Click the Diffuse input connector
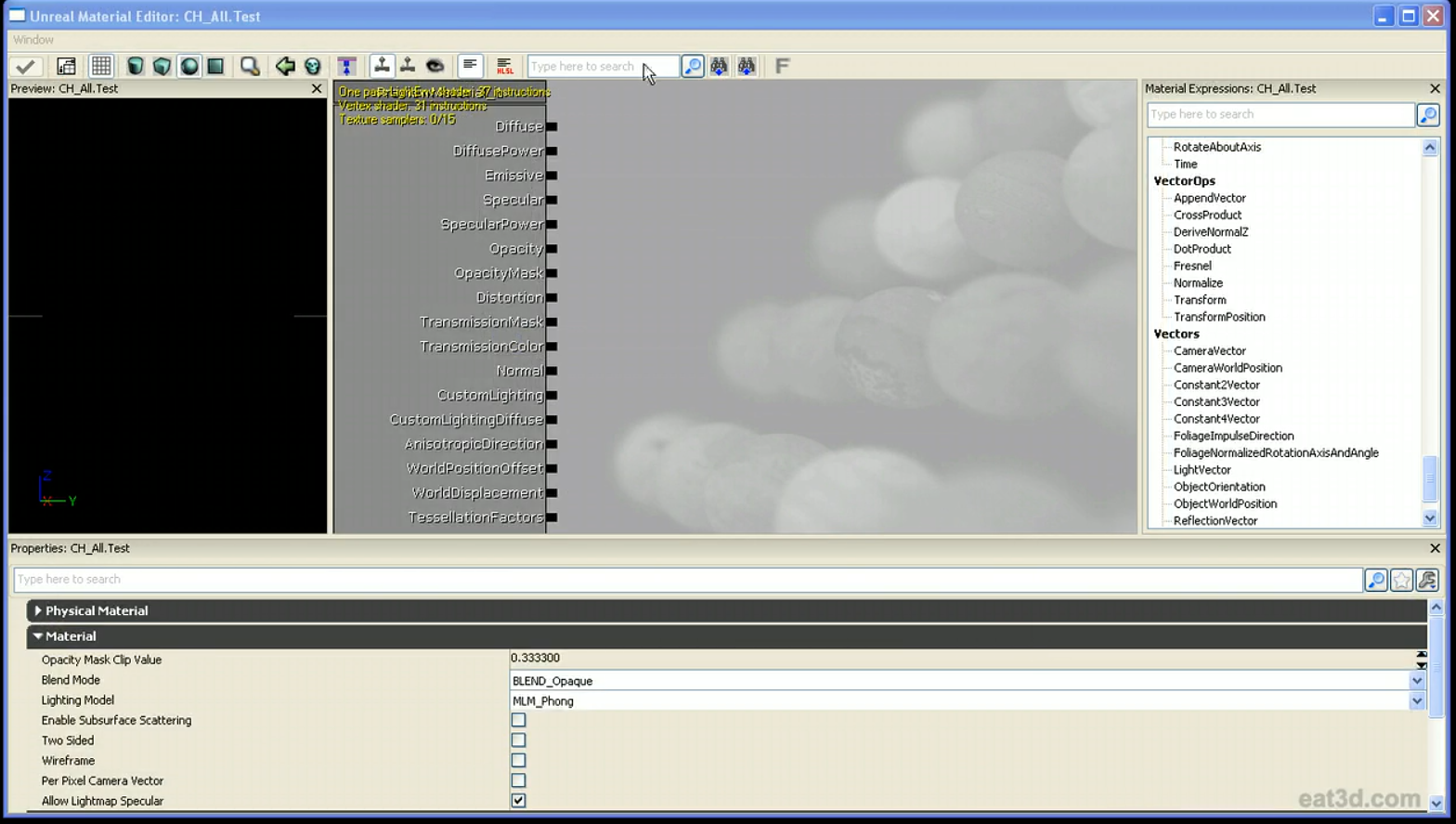The image size is (1456, 824). click(552, 126)
